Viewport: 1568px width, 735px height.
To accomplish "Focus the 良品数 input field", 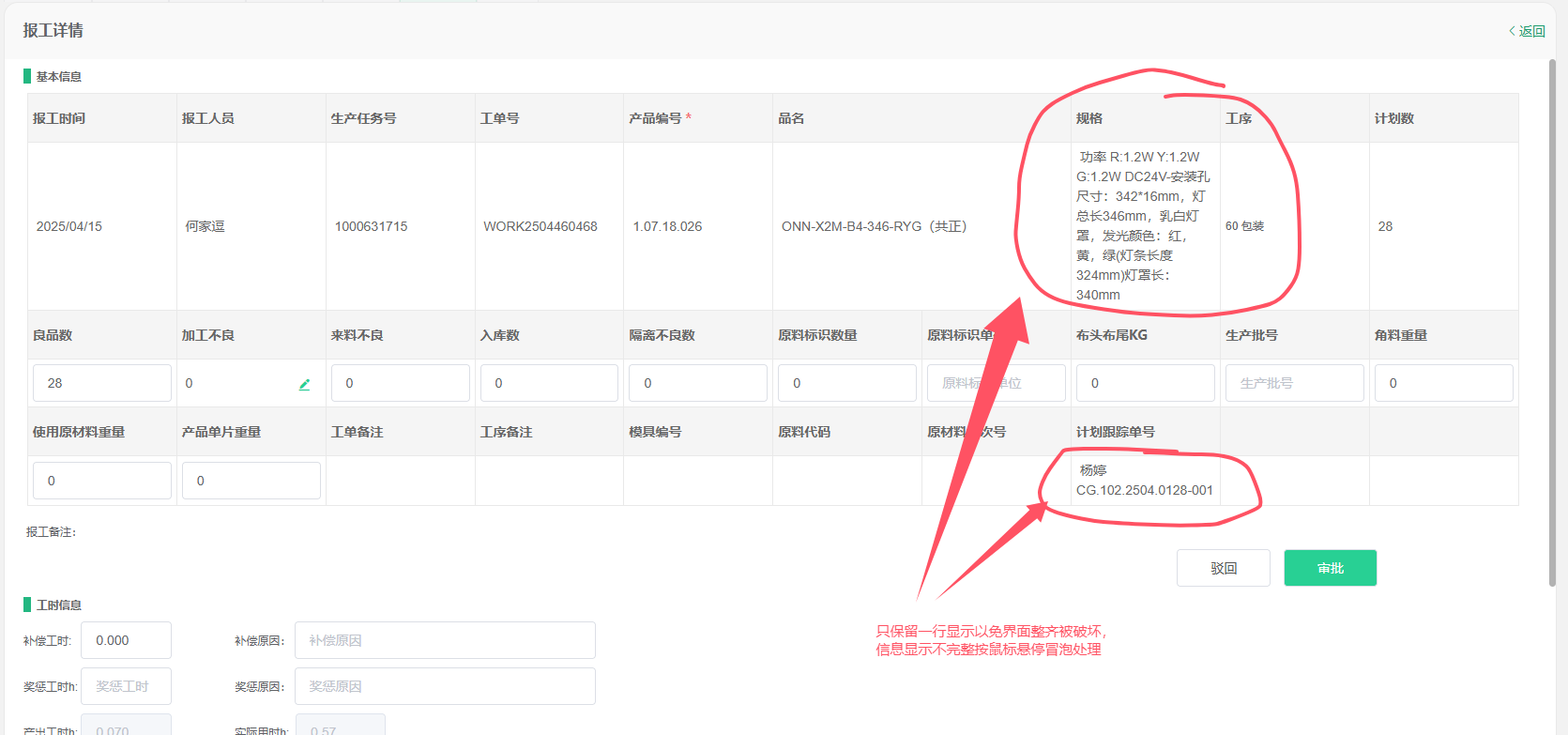I will point(102,383).
